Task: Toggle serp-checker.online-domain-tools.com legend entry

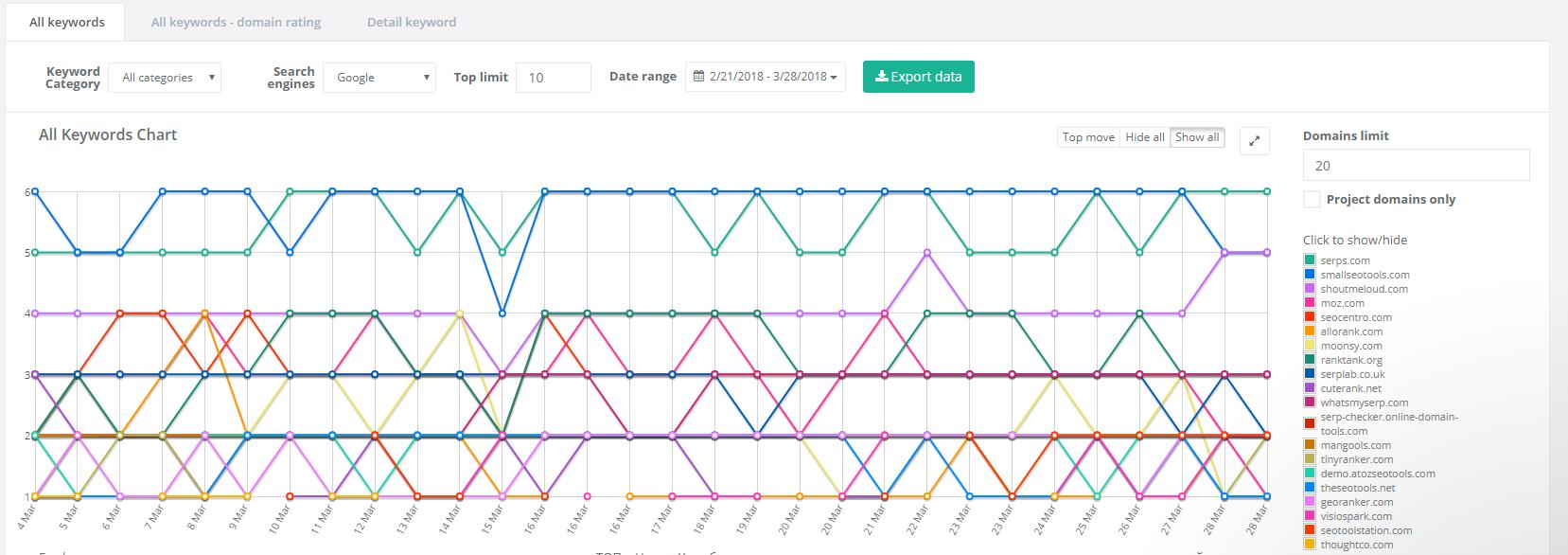Action: [1382, 423]
